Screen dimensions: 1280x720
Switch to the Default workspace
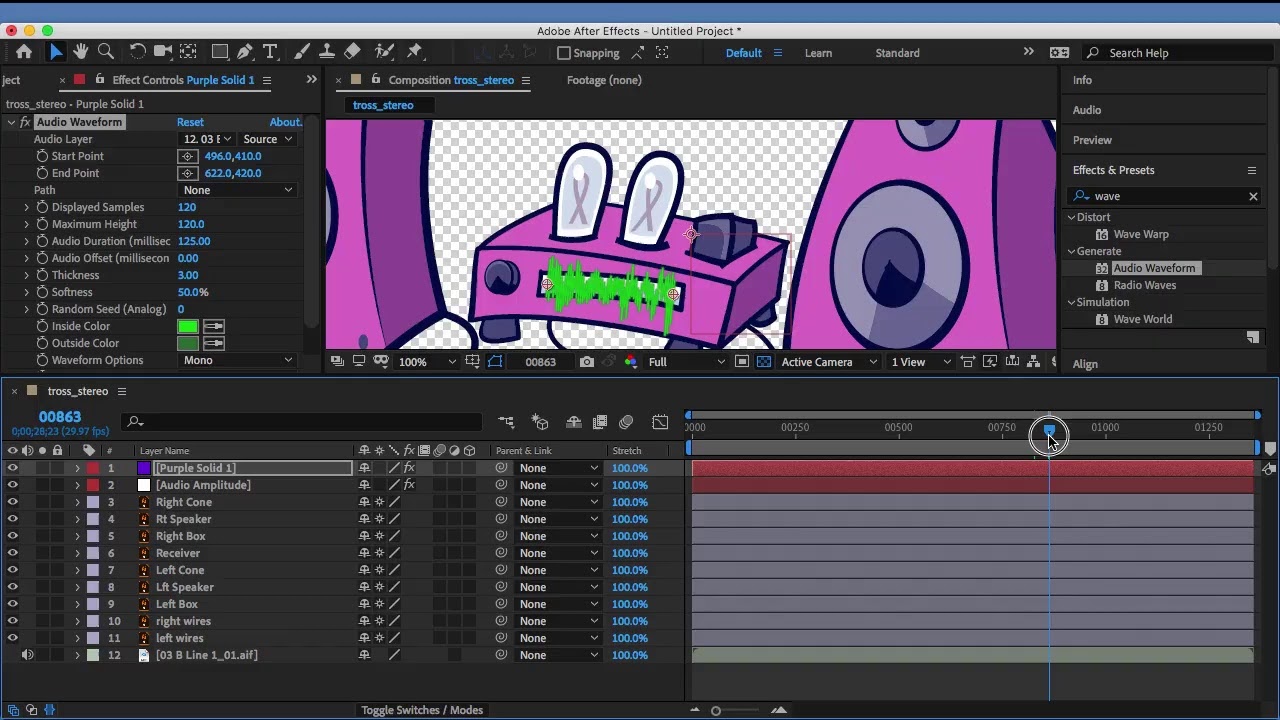[x=743, y=53]
